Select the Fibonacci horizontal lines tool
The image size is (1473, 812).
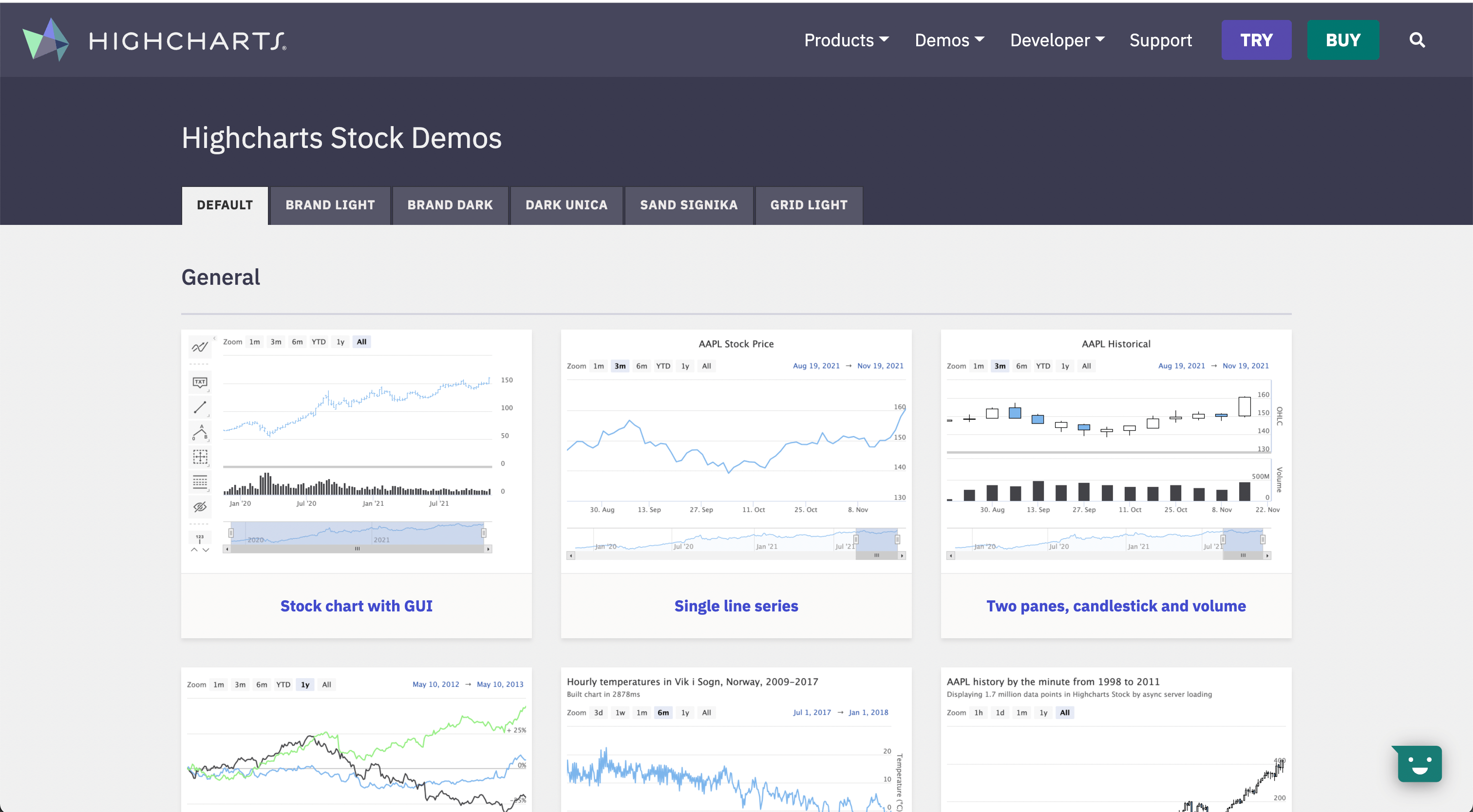pos(200,482)
